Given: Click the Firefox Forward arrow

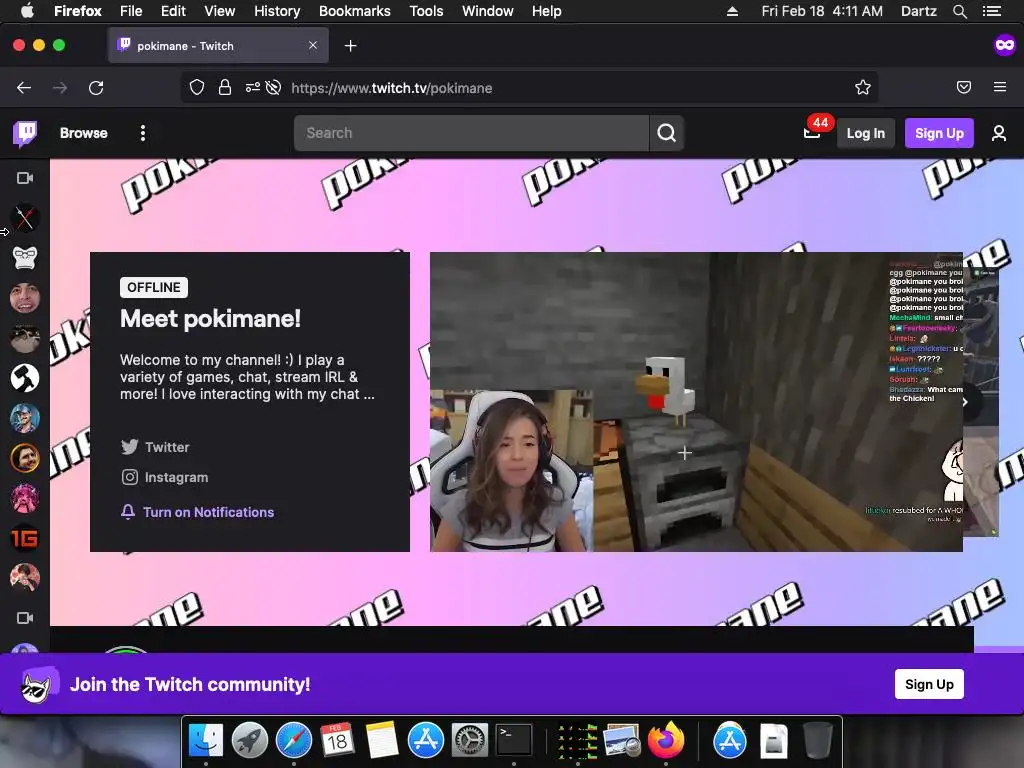Looking at the screenshot, I should (60, 88).
